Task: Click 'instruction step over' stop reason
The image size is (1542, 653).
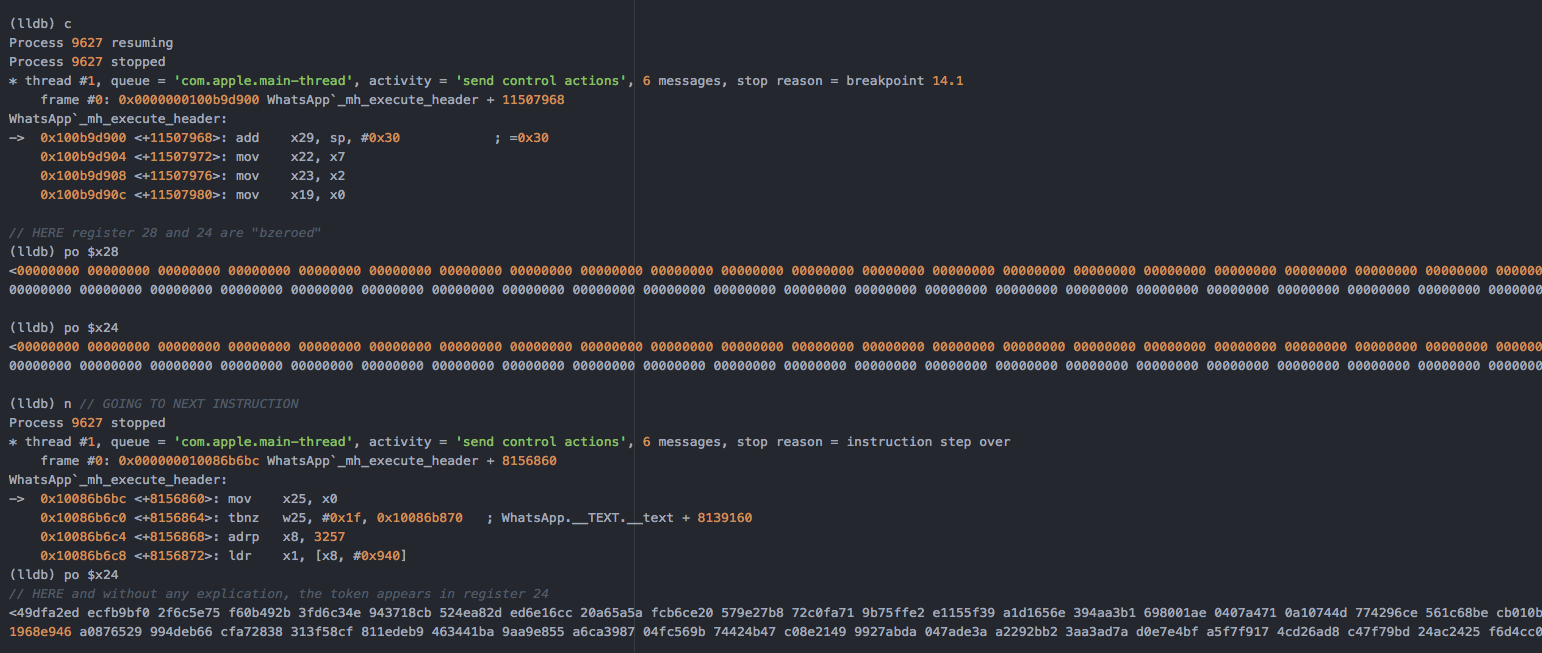Action: click(929, 442)
